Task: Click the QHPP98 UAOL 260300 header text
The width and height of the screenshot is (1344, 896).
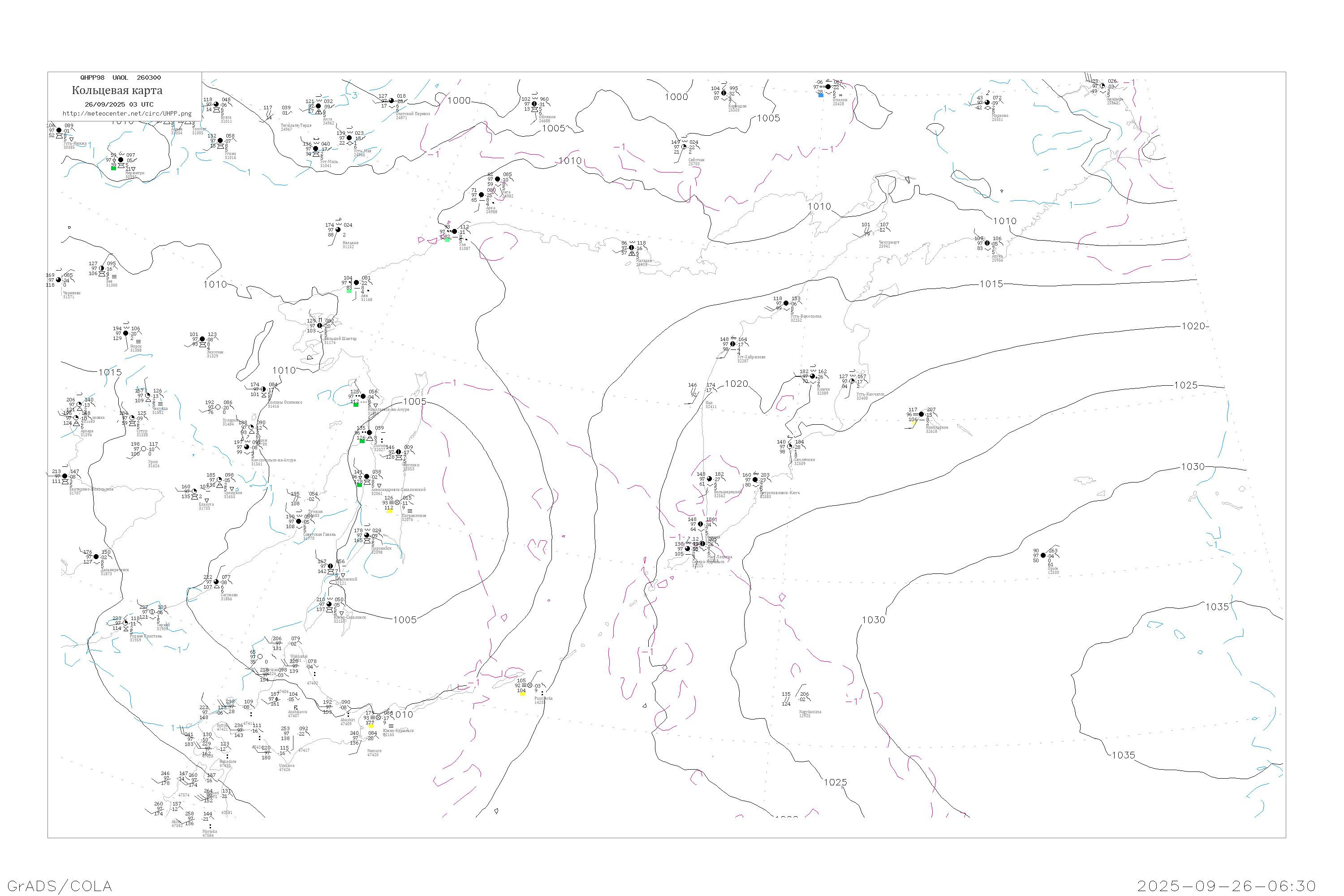Action: tap(121, 78)
